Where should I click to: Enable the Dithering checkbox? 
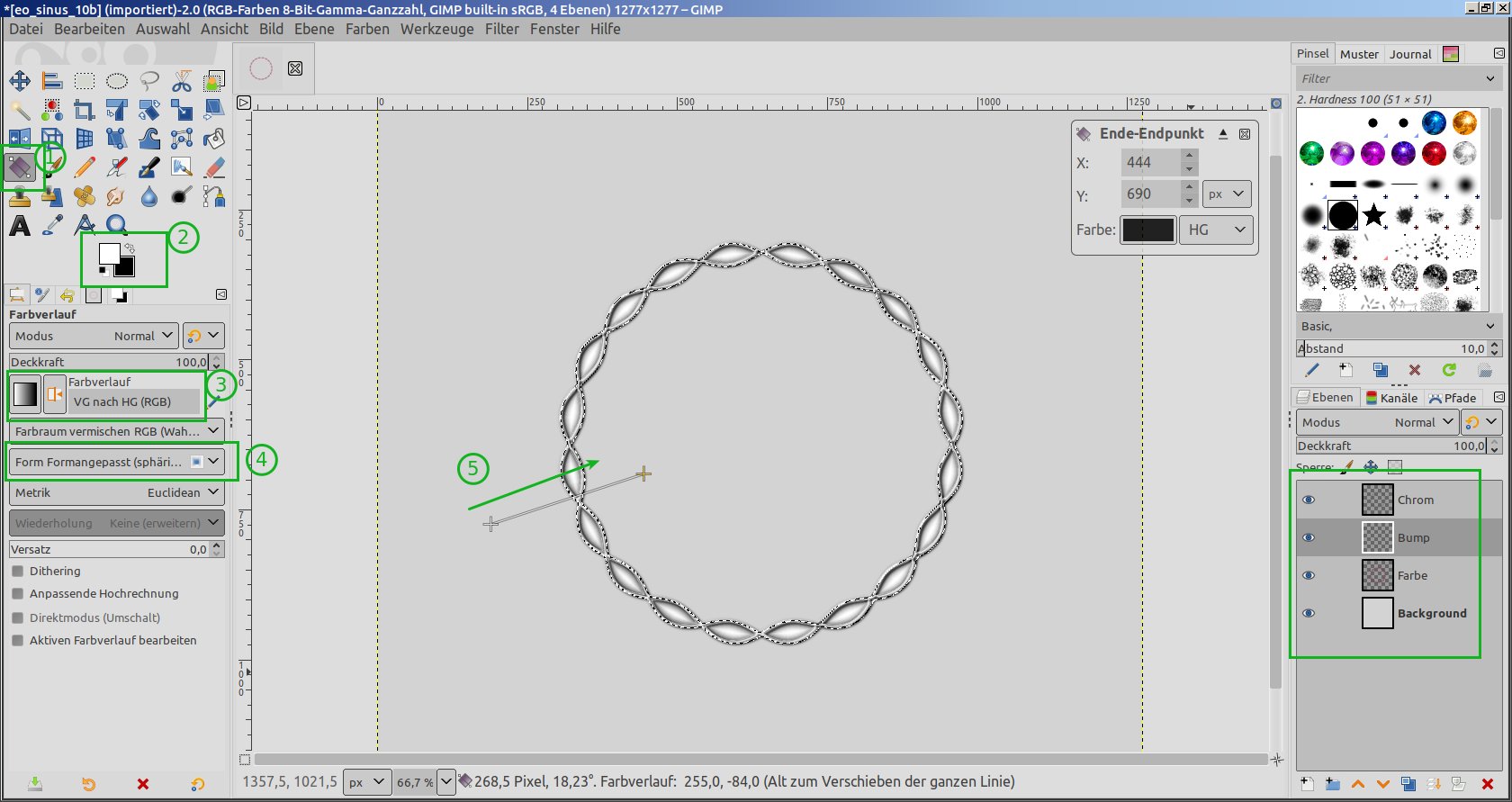click(x=18, y=572)
